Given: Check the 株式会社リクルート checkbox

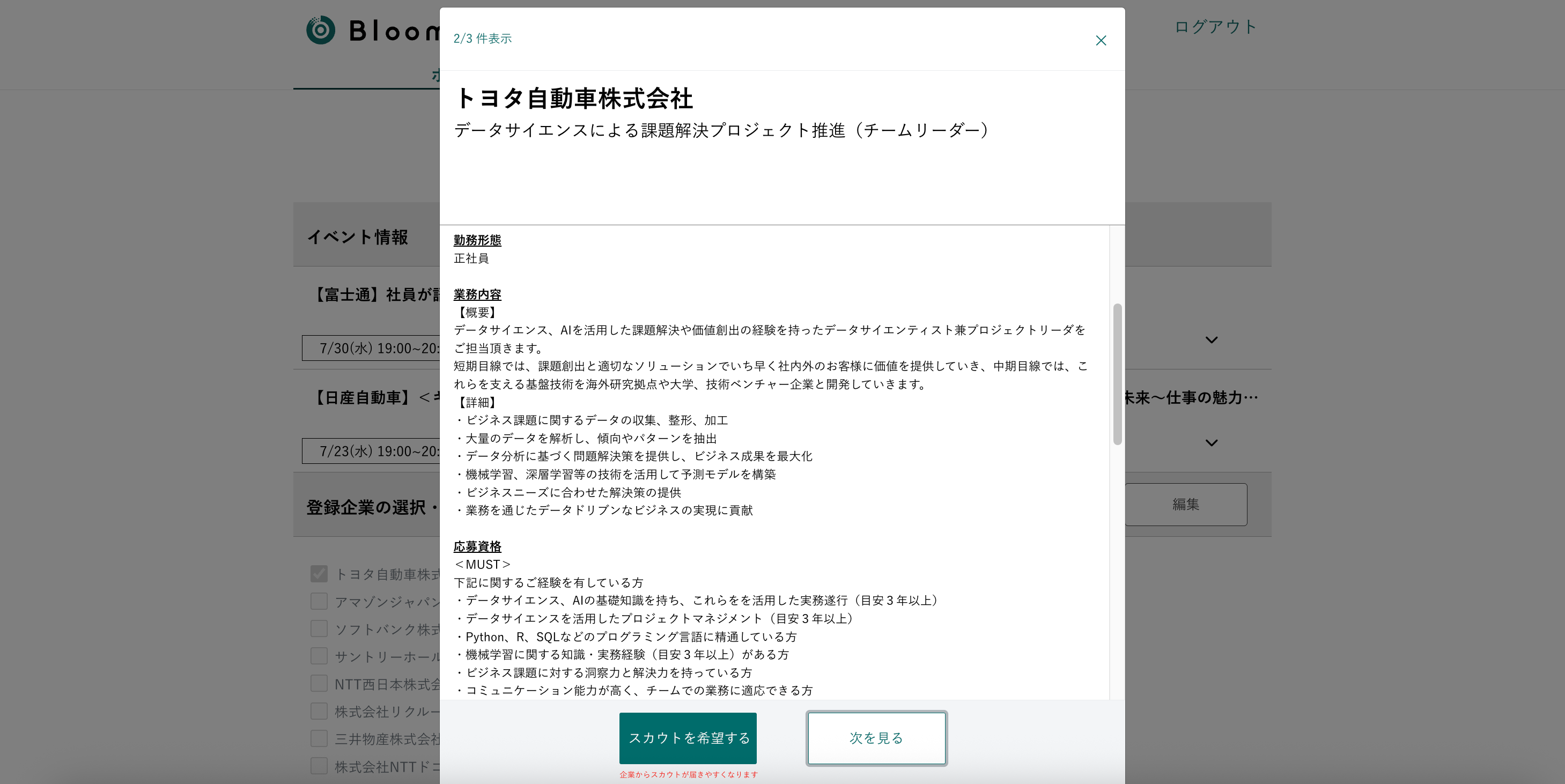Looking at the screenshot, I should [319, 711].
